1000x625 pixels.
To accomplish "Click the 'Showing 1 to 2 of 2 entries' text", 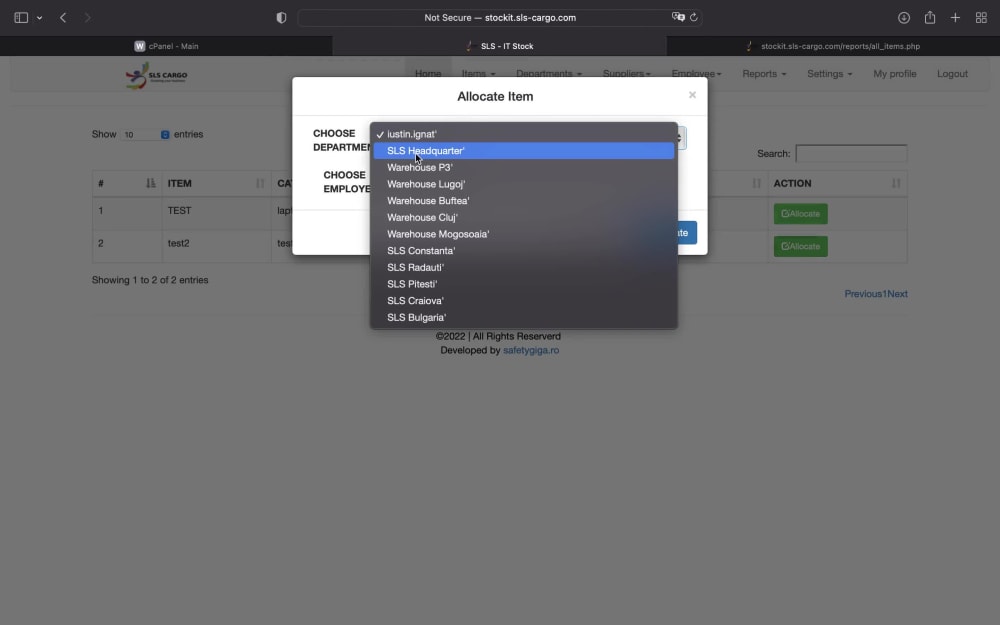I will (150, 280).
